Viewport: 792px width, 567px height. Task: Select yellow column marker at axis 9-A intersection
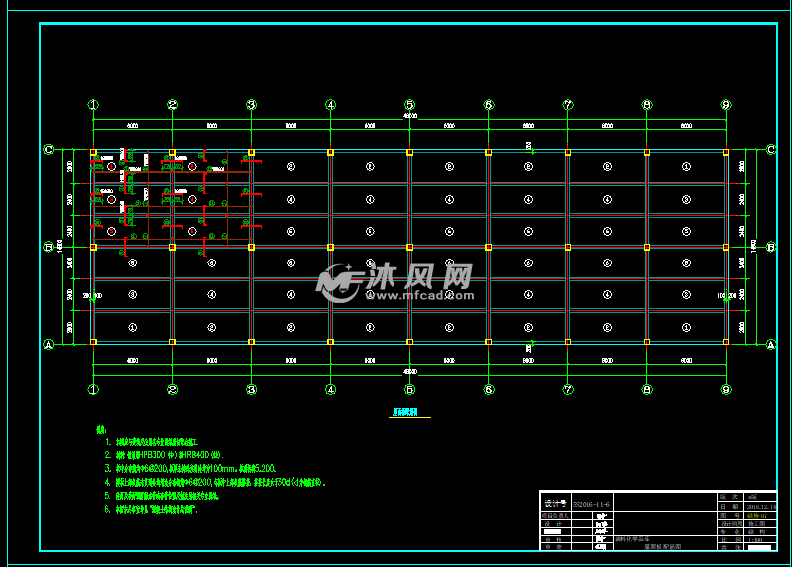tap(726, 343)
